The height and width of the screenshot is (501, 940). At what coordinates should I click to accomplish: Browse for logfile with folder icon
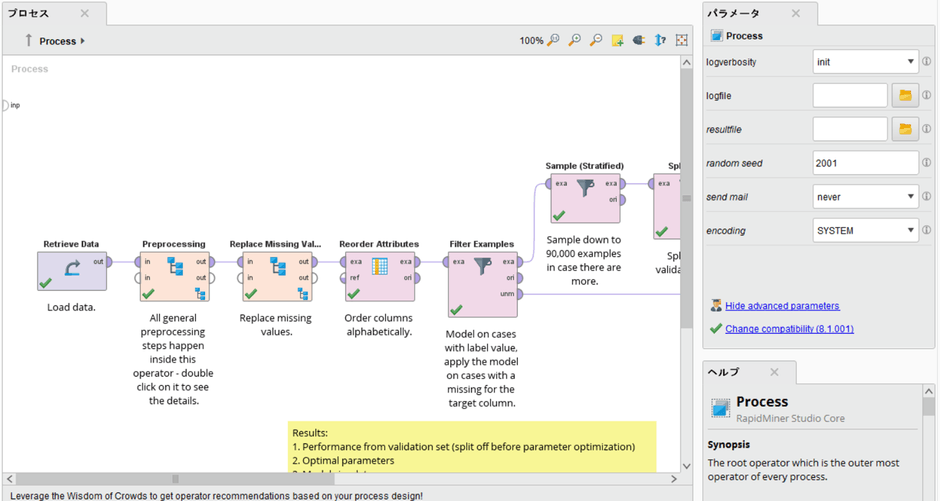point(905,96)
